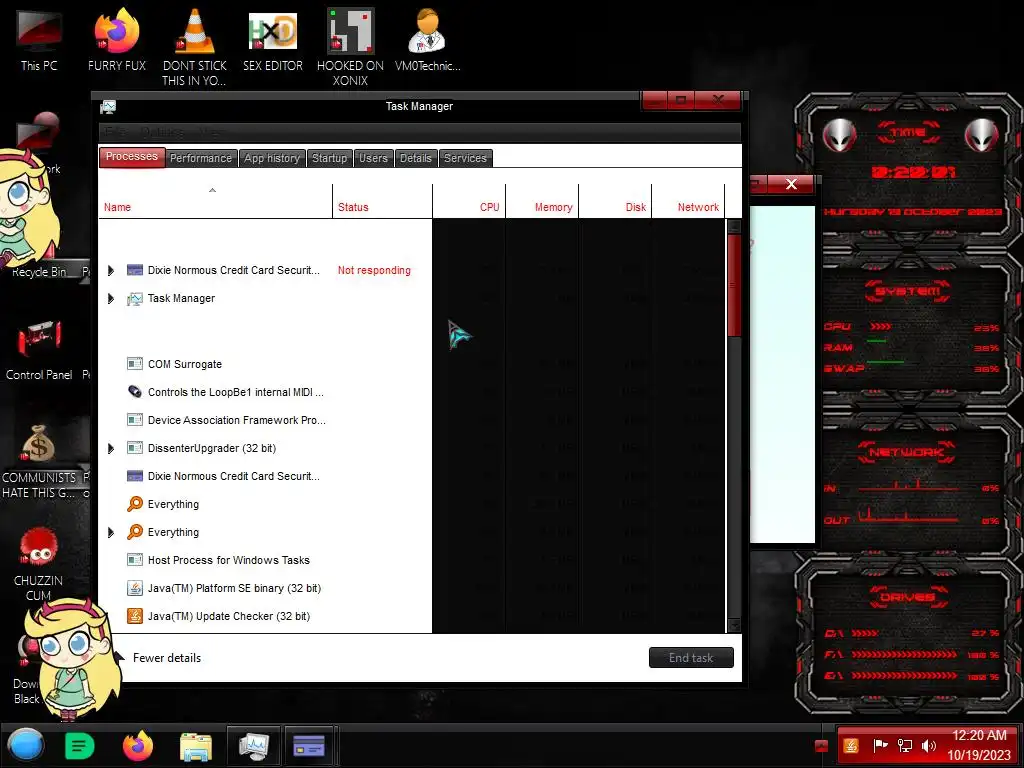Image resolution: width=1024 pixels, height=768 pixels.
Task: Click the scrollbar up arrow in process list
Action: click(x=734, y=227)
